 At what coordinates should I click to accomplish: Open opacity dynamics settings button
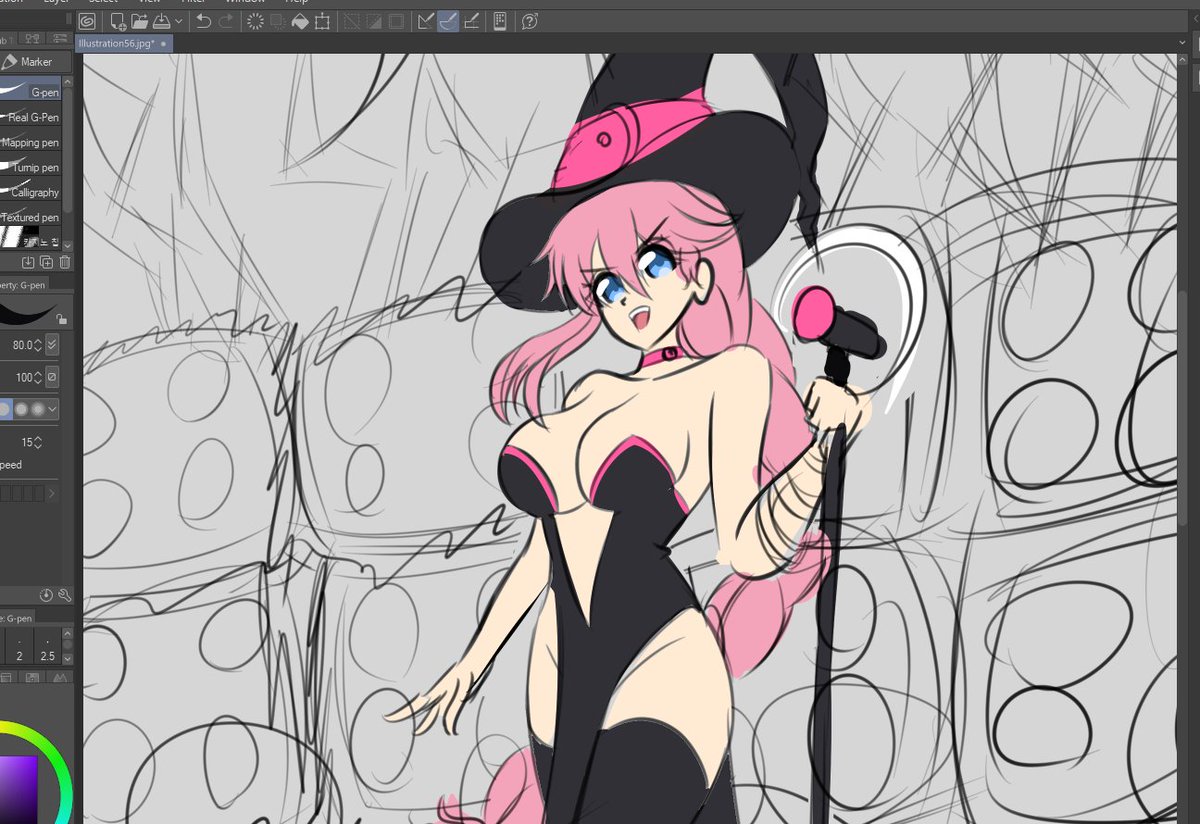(52, 377)
